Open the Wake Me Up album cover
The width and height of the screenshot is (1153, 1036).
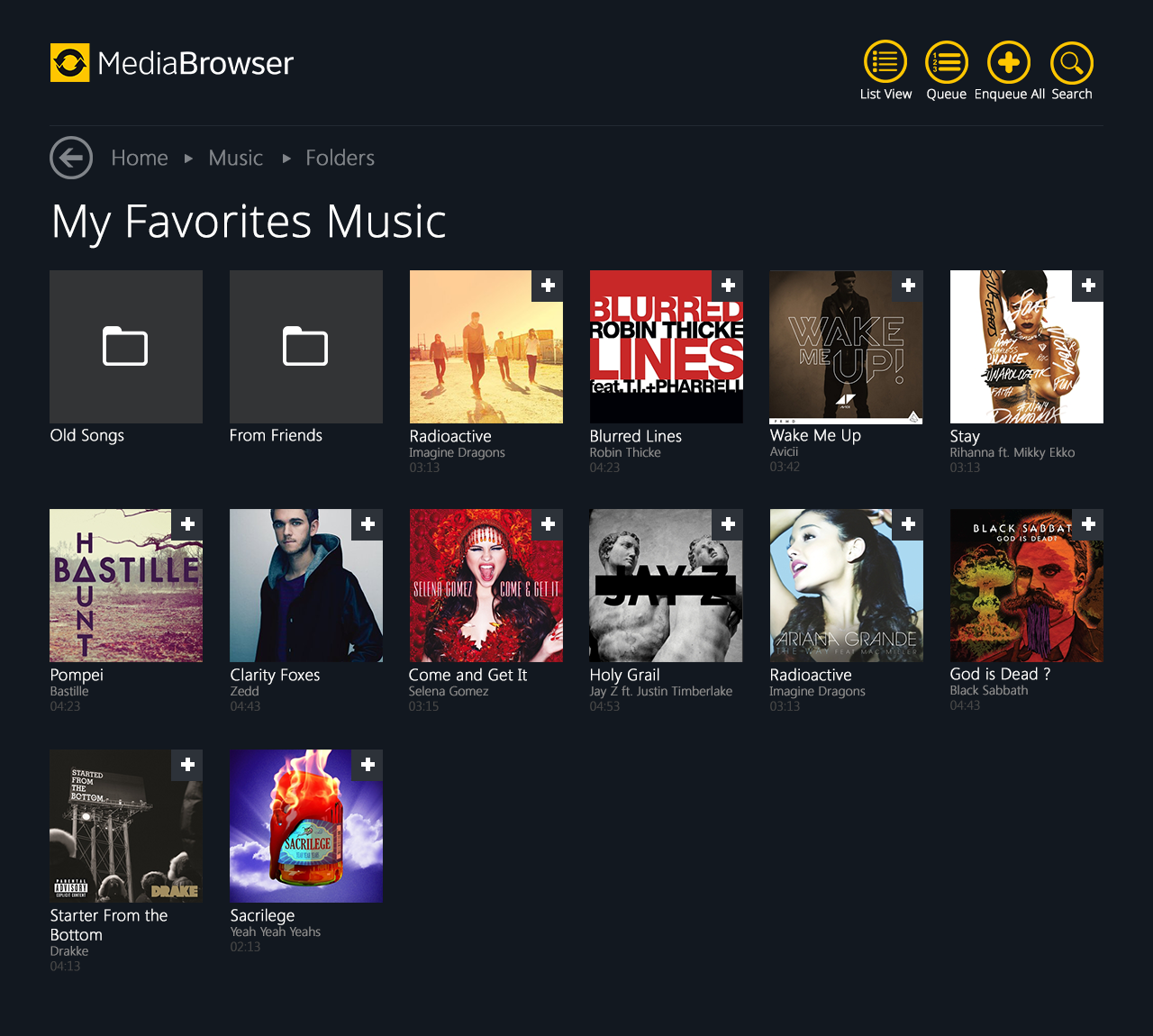click(x=847, y=347)
